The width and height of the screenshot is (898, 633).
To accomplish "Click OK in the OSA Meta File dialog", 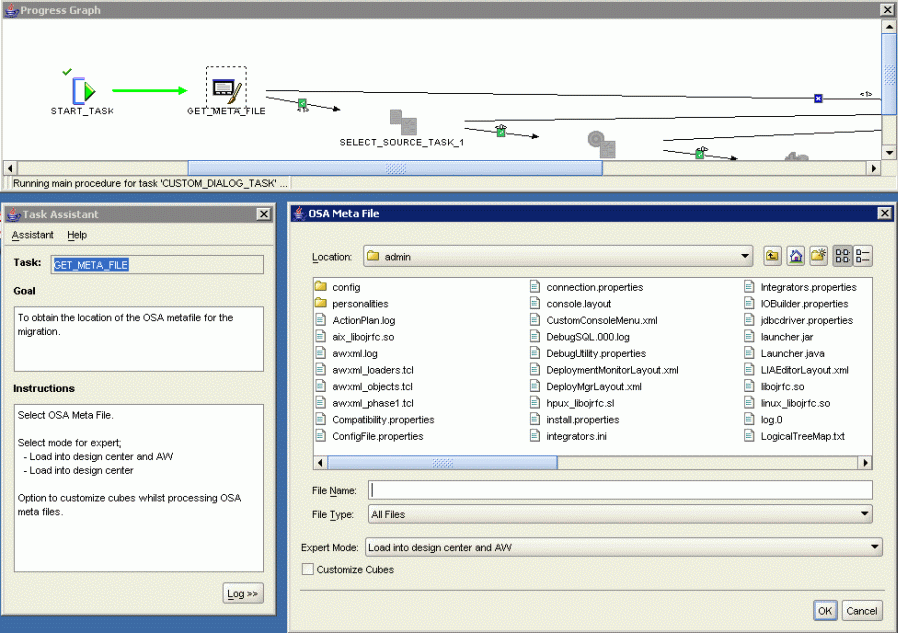I will point(824,610).
